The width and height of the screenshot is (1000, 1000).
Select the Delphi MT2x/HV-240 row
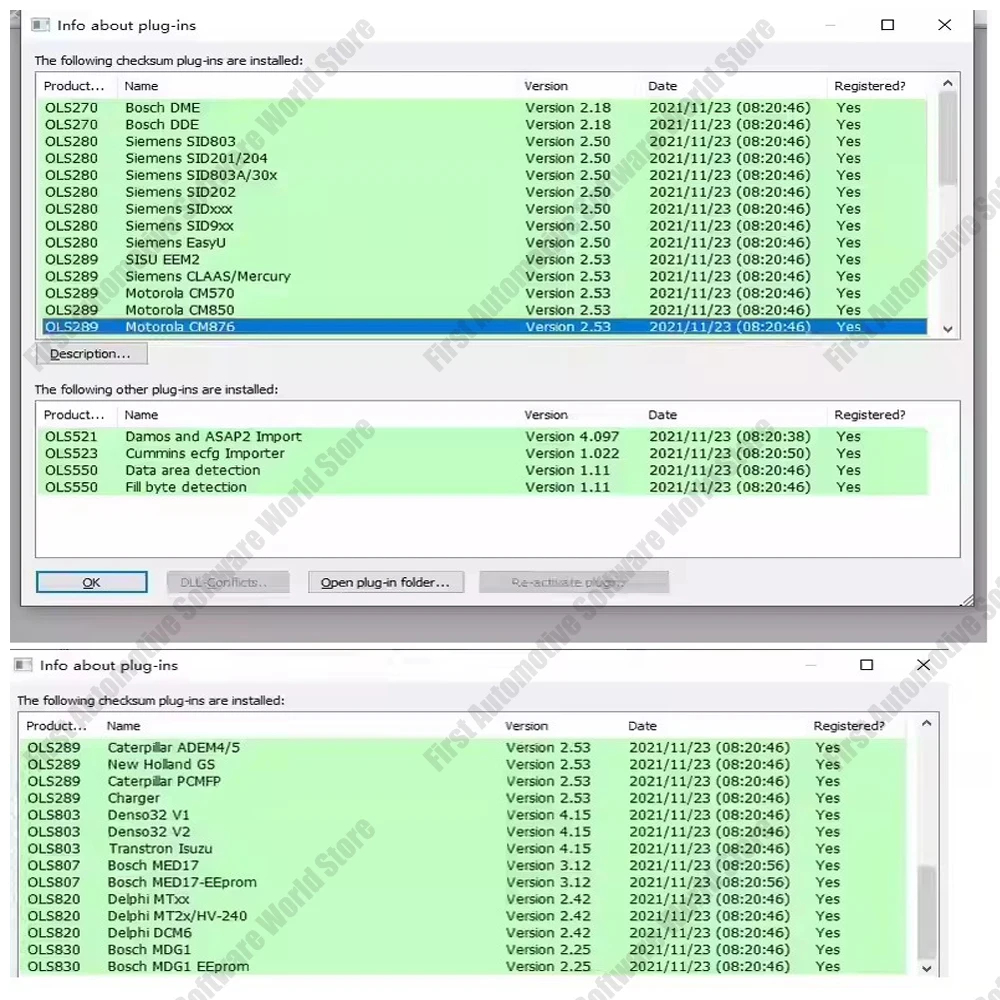tap(465, 916)
